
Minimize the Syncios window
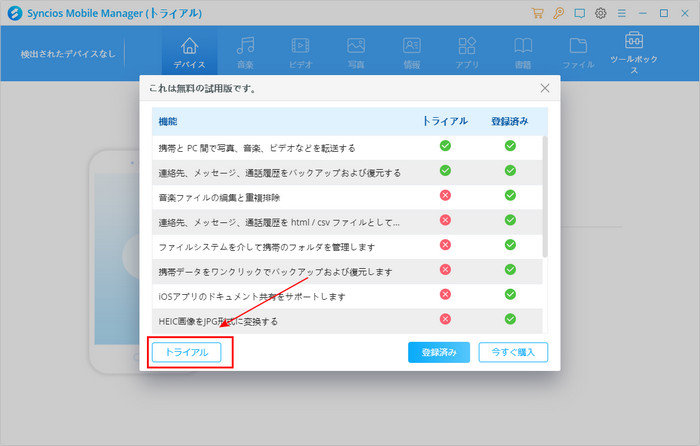(642, 13)
